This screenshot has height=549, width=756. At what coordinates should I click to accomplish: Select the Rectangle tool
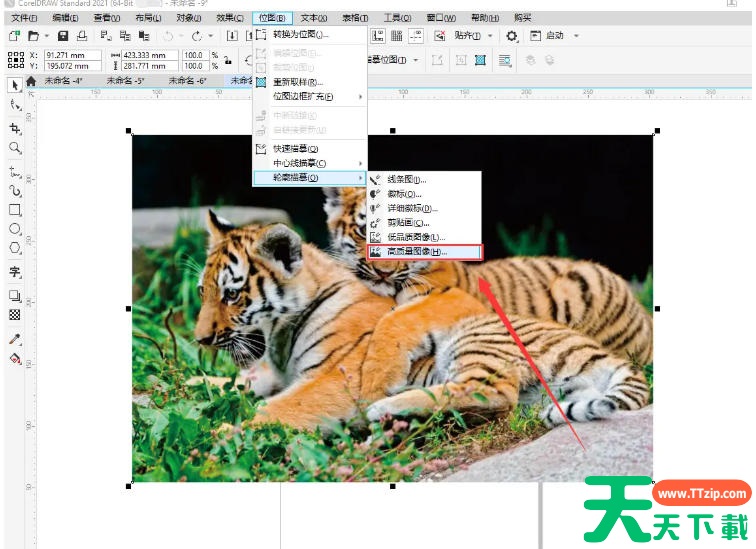coord(15,210)
